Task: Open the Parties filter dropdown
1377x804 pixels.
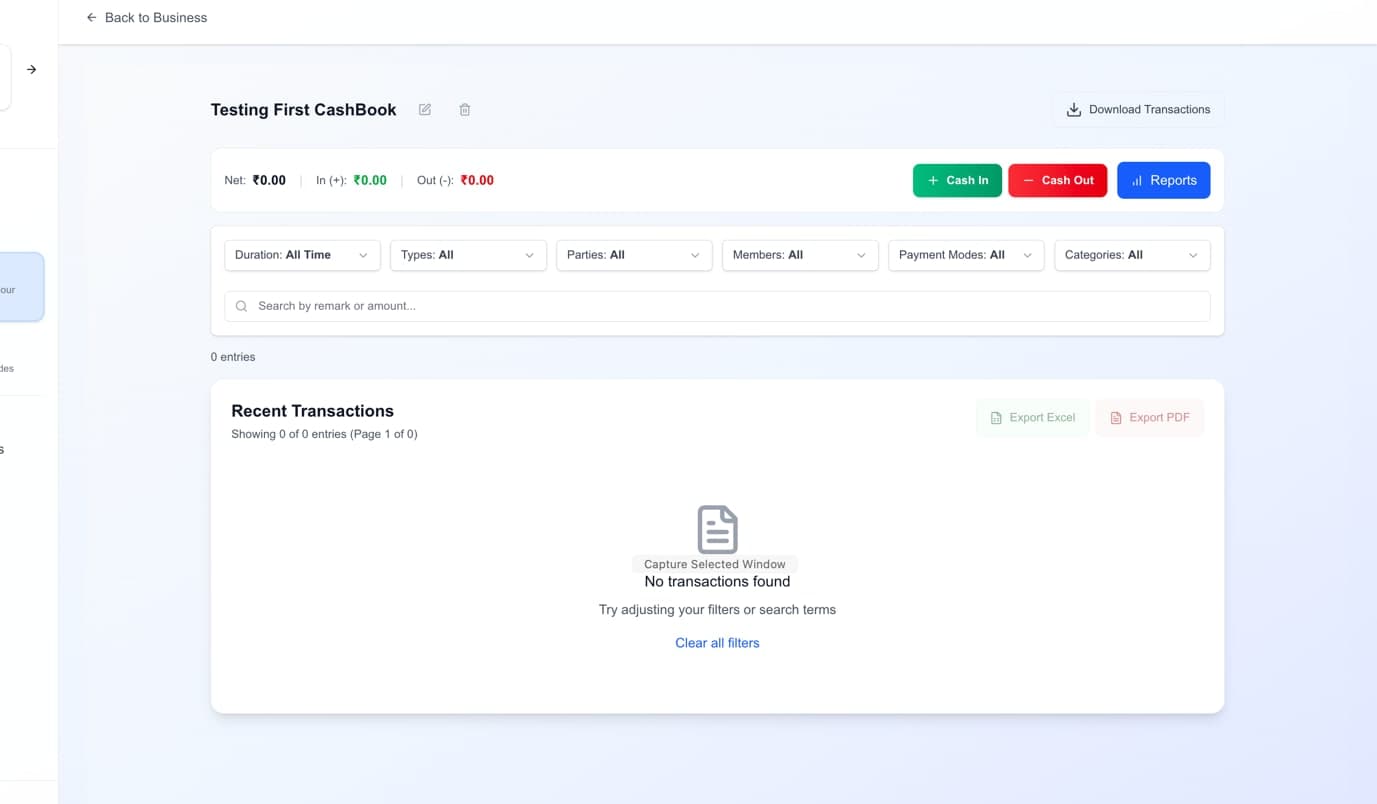Action: tap(634, 255)
